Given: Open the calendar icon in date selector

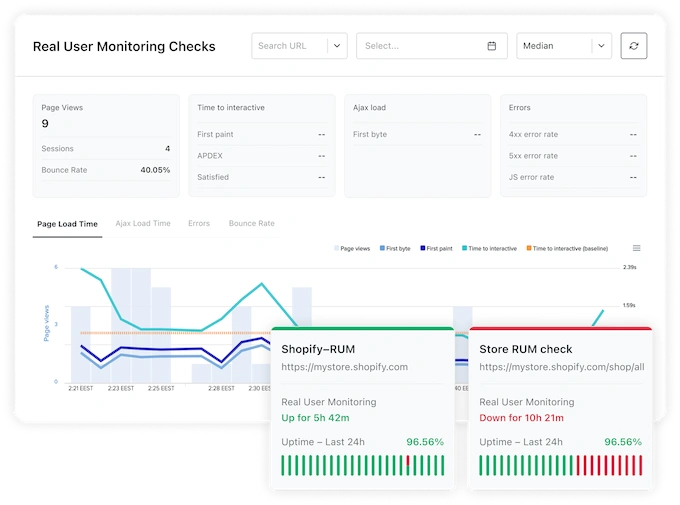Looking at the screenshot, I should pyautogui.click(x=491, y=46).
